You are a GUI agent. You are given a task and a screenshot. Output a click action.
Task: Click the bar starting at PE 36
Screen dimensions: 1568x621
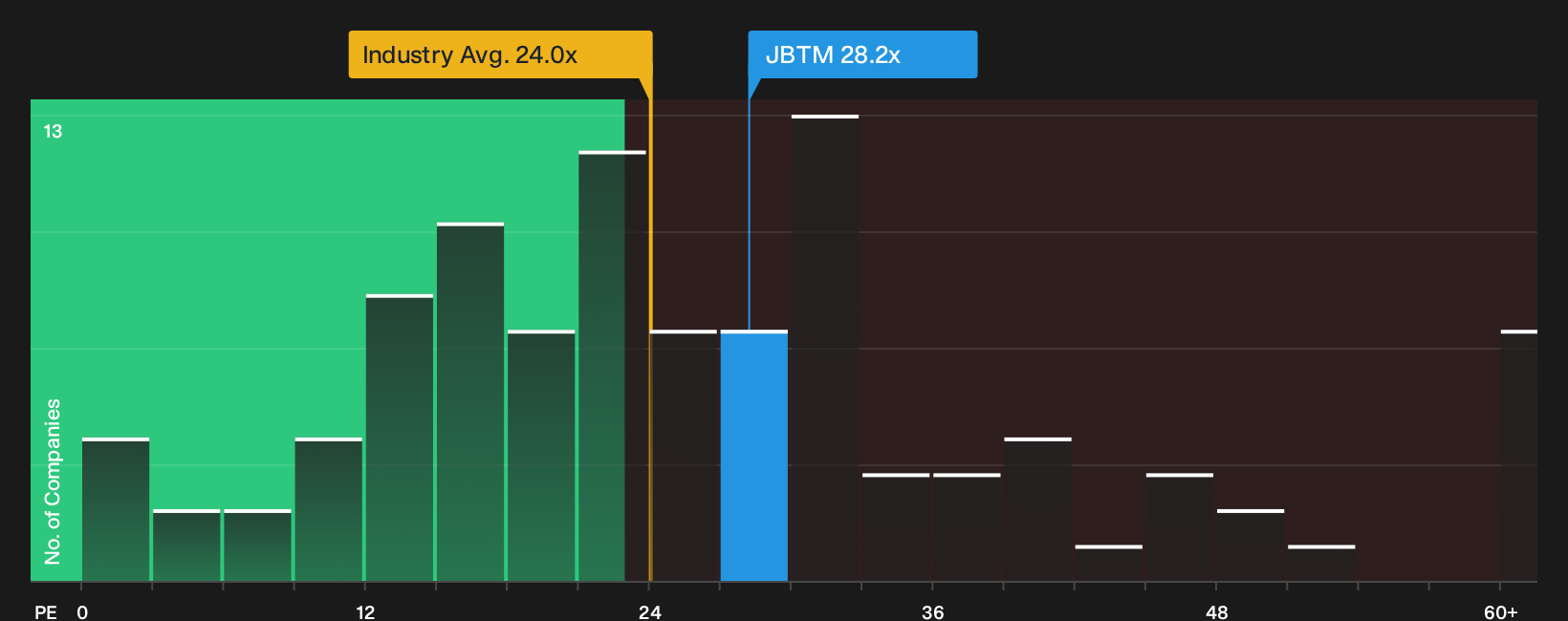coord(967,527)
